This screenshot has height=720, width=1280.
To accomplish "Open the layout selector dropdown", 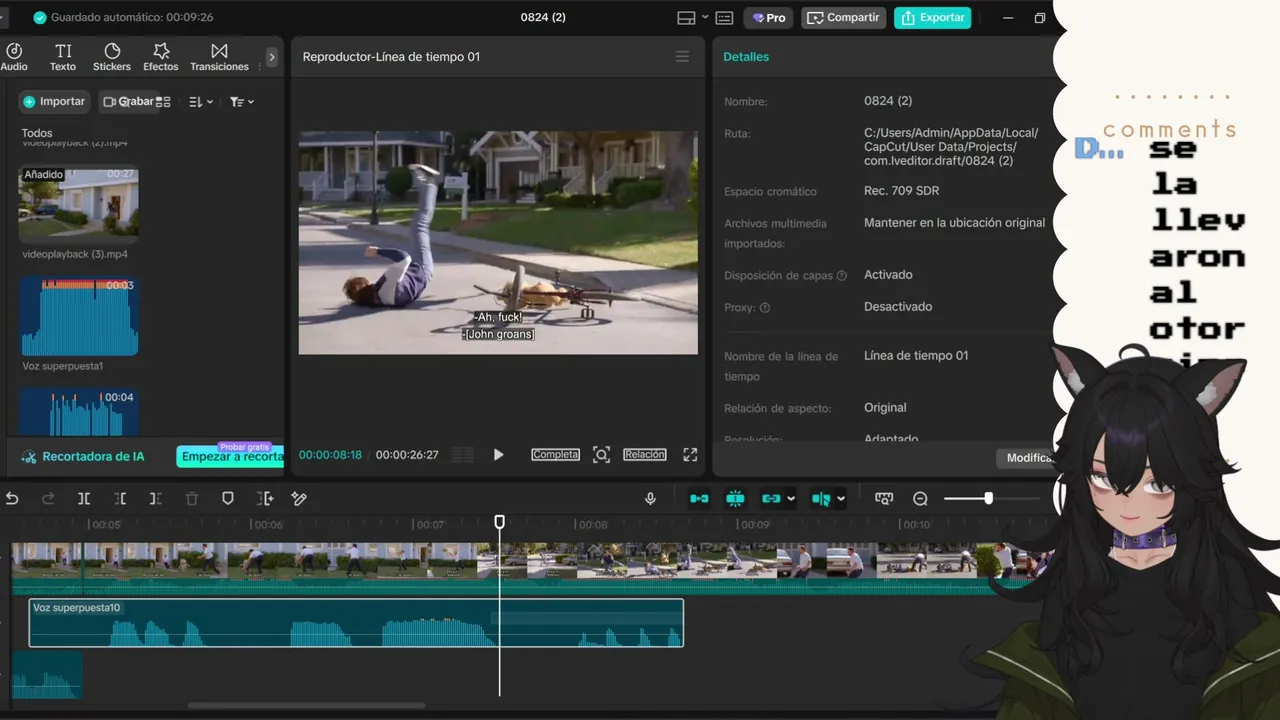I will (692, 18).
